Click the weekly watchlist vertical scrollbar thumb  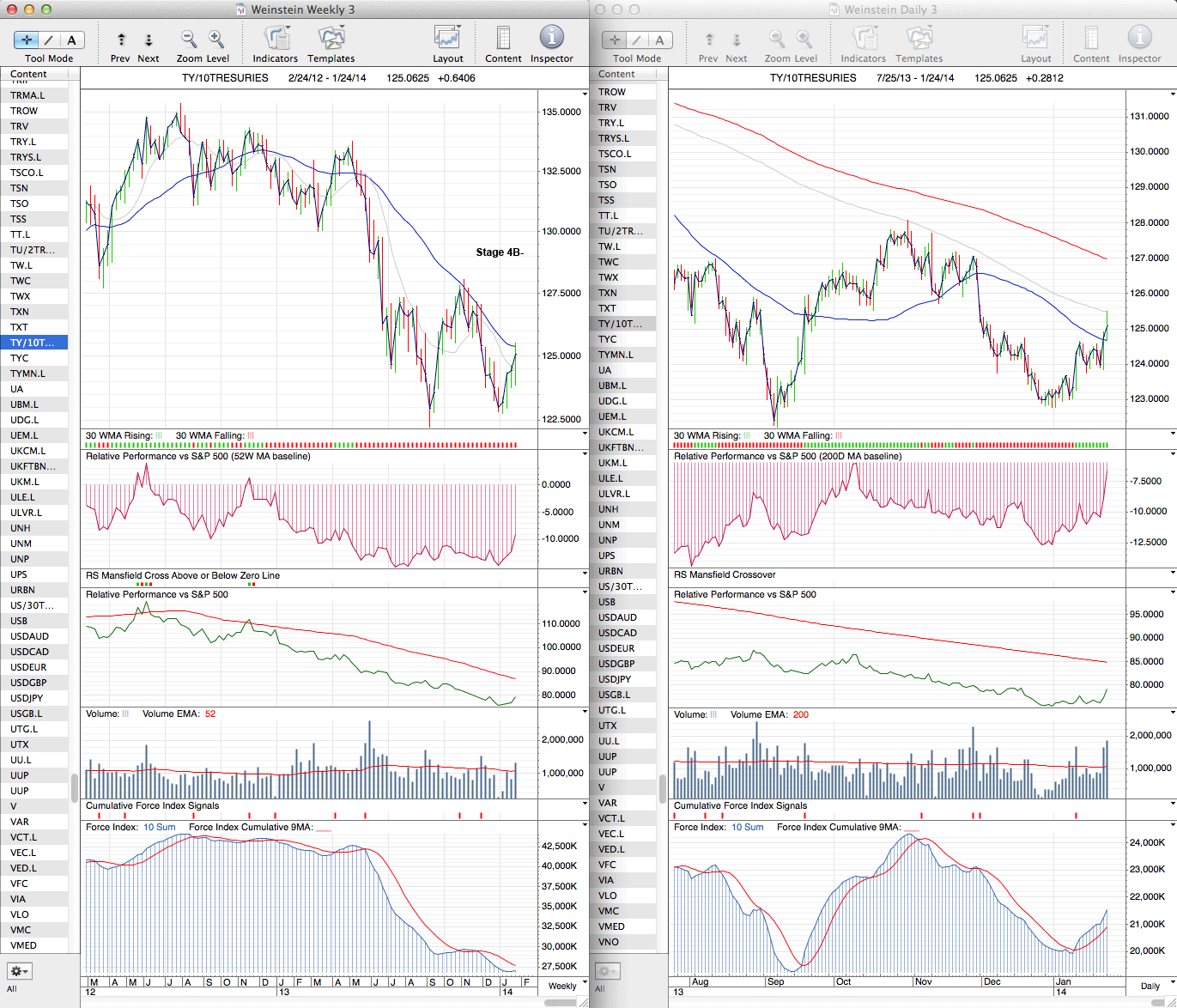75,786
